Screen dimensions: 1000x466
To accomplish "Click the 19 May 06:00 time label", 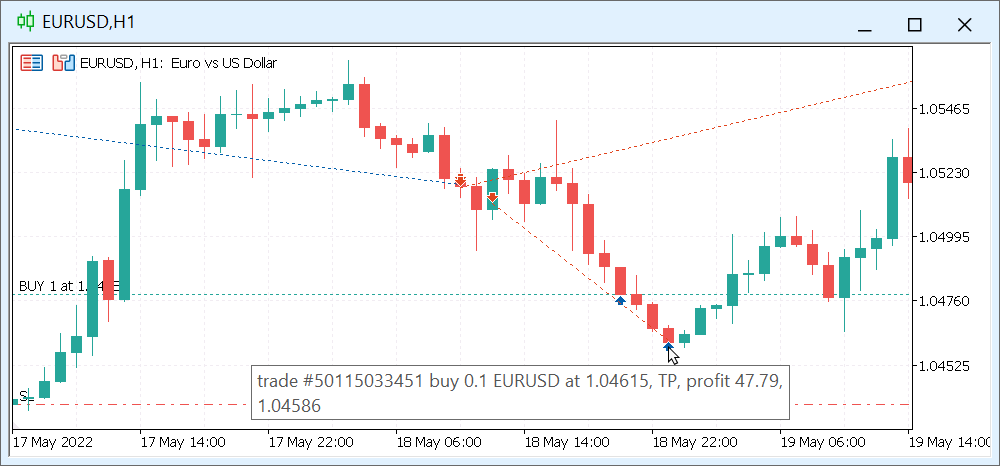I will tap(823, 442).
